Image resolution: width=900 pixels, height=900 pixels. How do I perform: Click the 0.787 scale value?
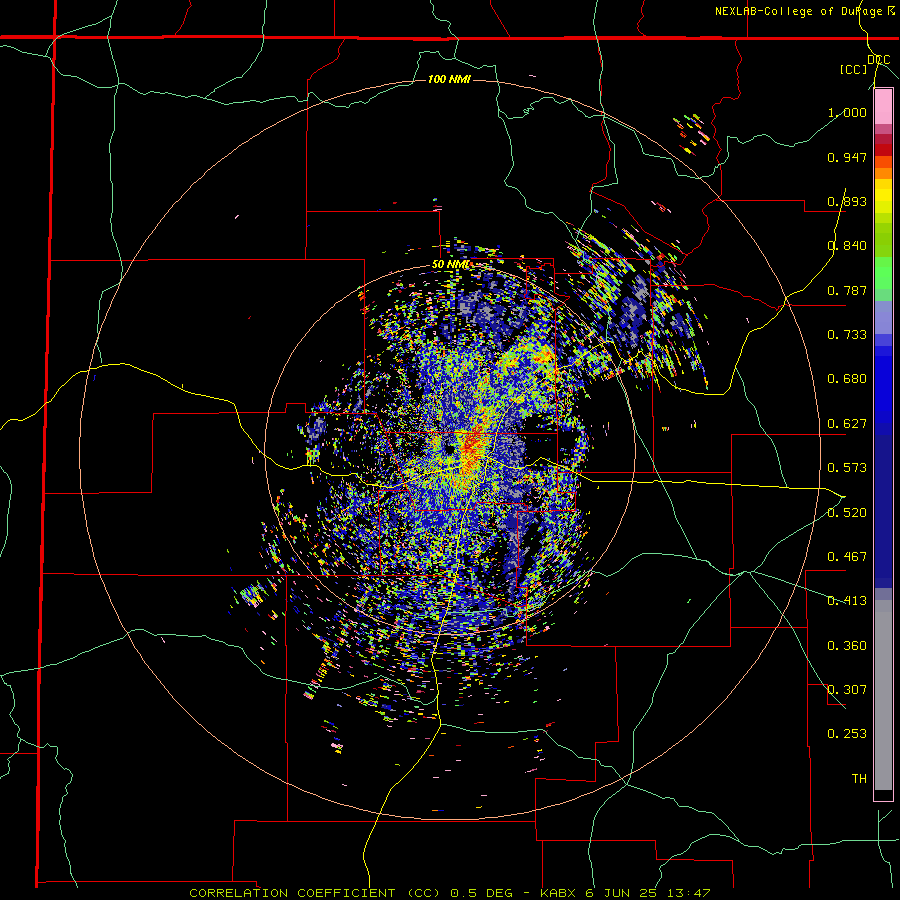click(847, 290)
